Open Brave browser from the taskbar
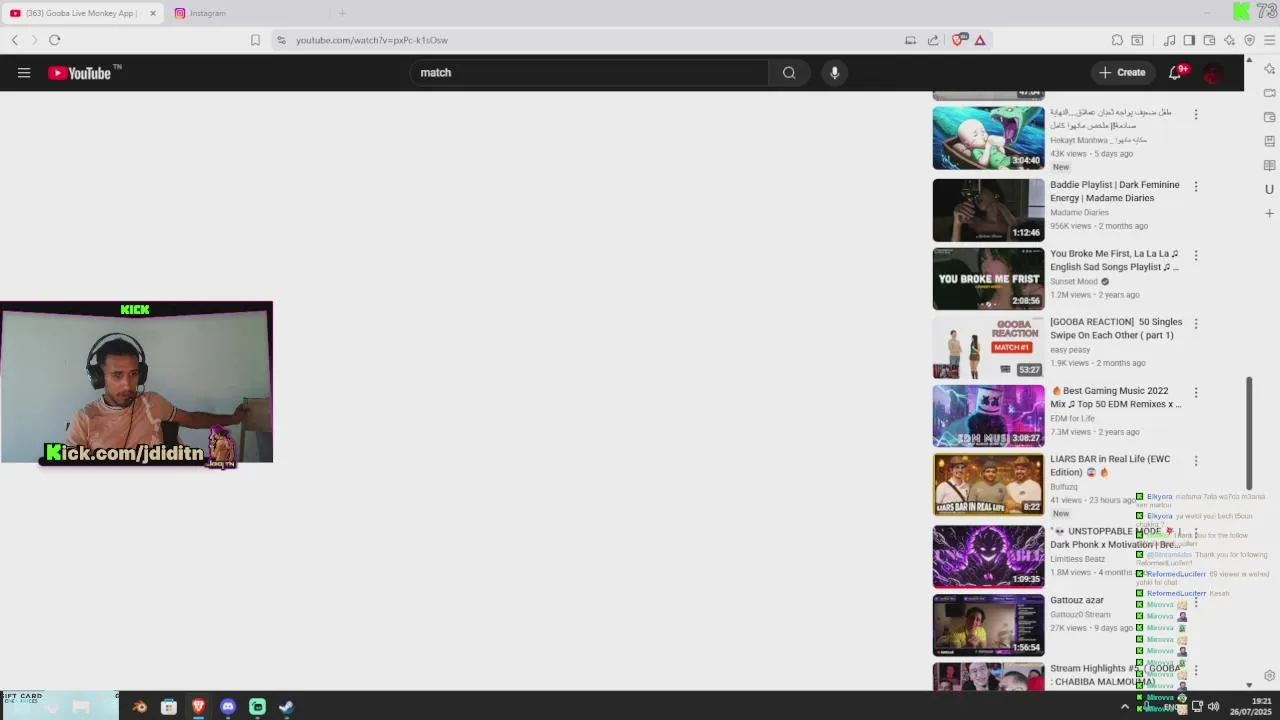 point(198,707)
